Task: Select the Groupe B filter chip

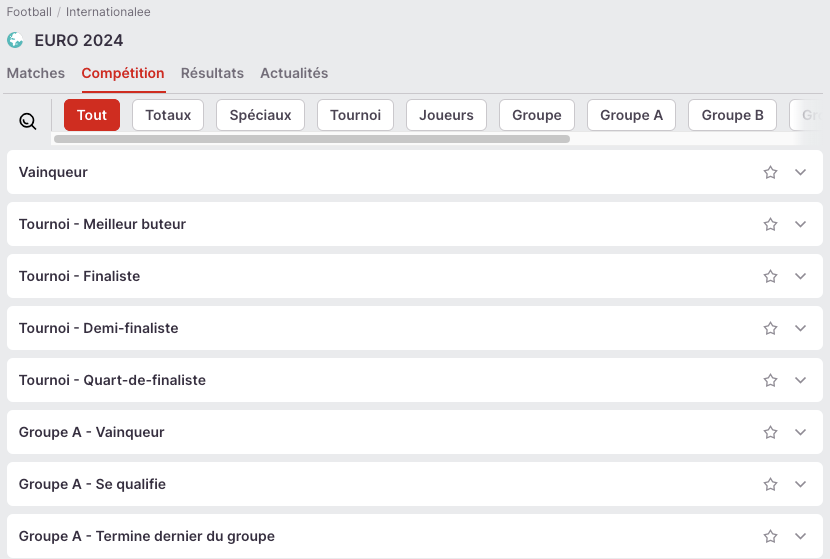Action: pyautogui.click(x=733, y=115)
